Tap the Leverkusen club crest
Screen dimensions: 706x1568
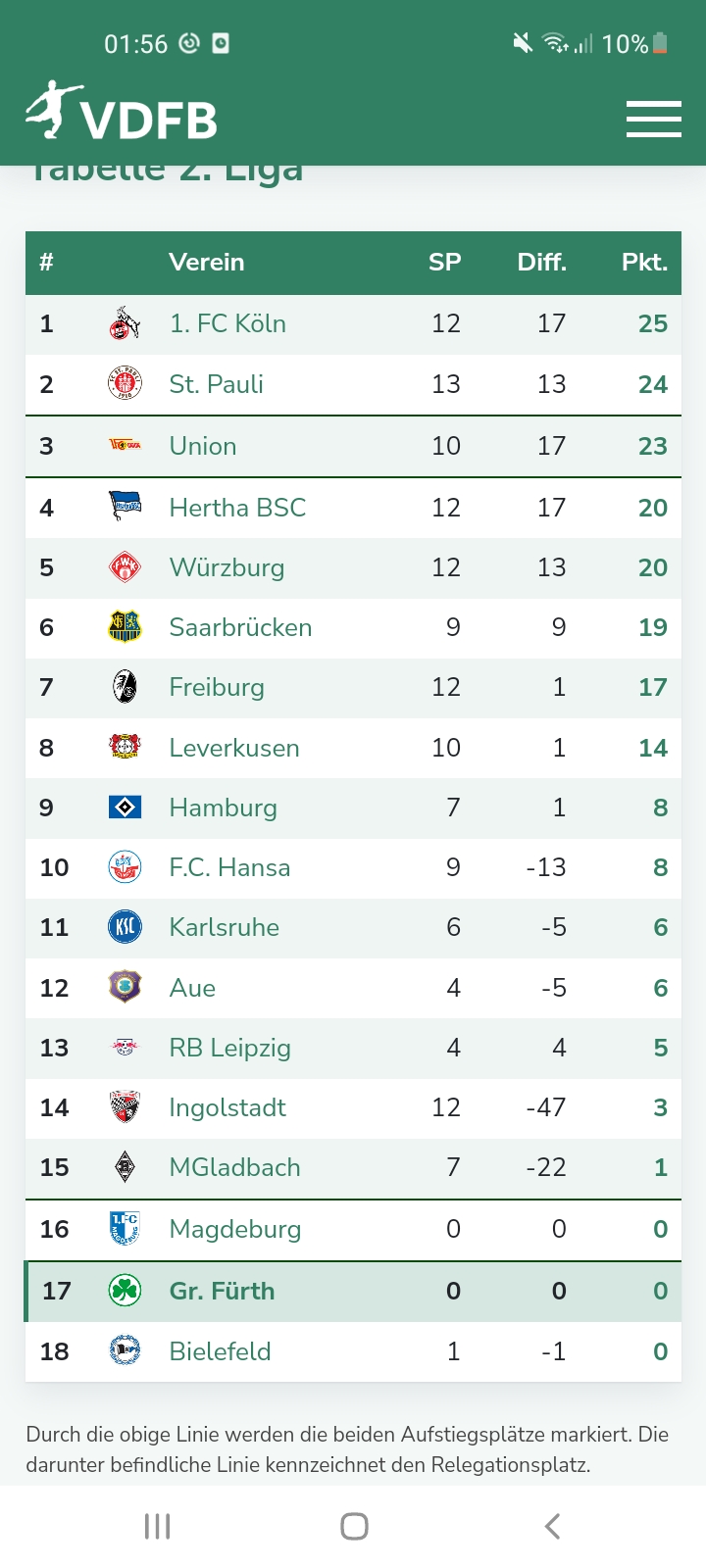point(125,748)
